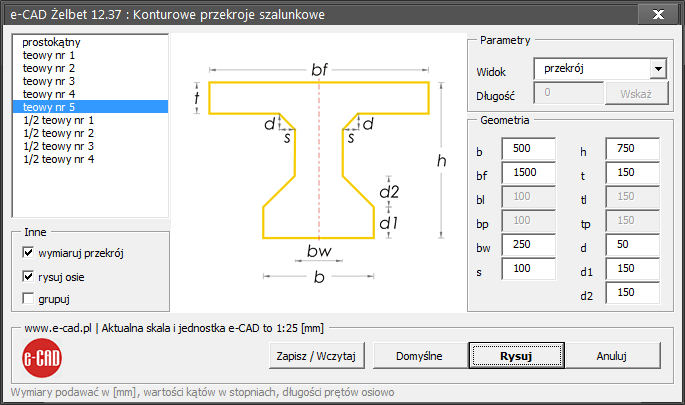
Task: Click the 'Rysuj' button to draw
Action: click(x=516, y=356)
